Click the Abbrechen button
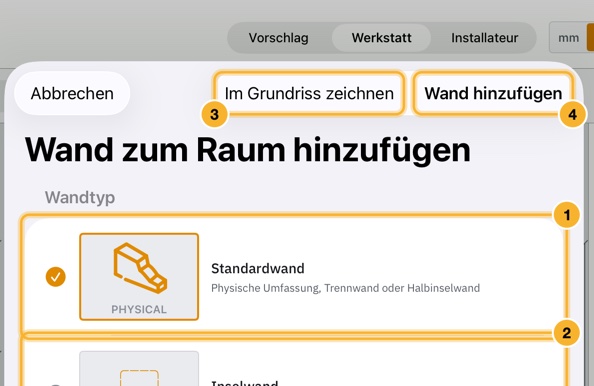 [x=72, y=94]
